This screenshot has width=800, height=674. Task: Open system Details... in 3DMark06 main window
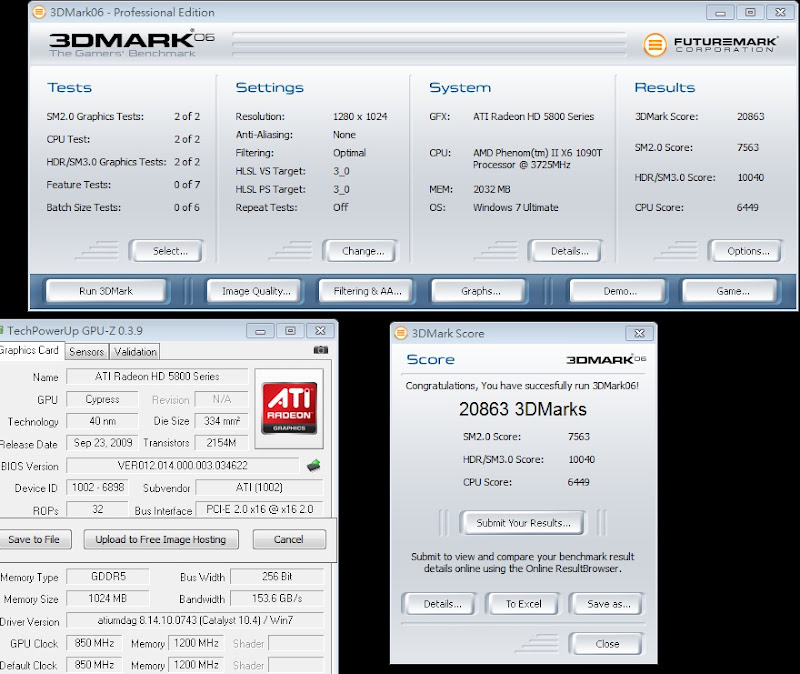tap(566, 251)
